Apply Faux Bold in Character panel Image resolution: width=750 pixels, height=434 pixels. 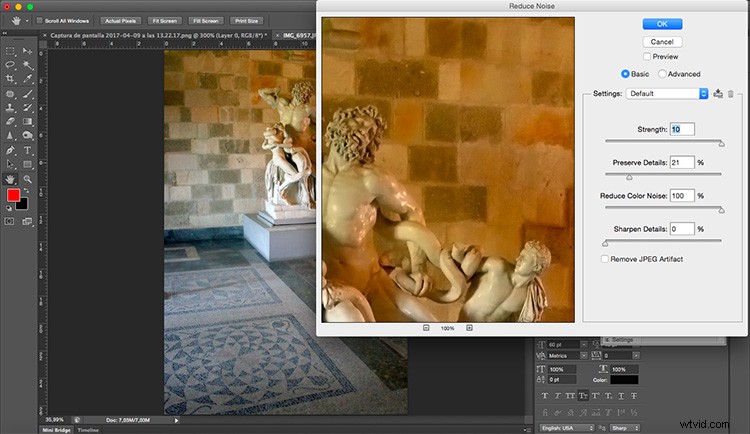[x=545, y=396]
